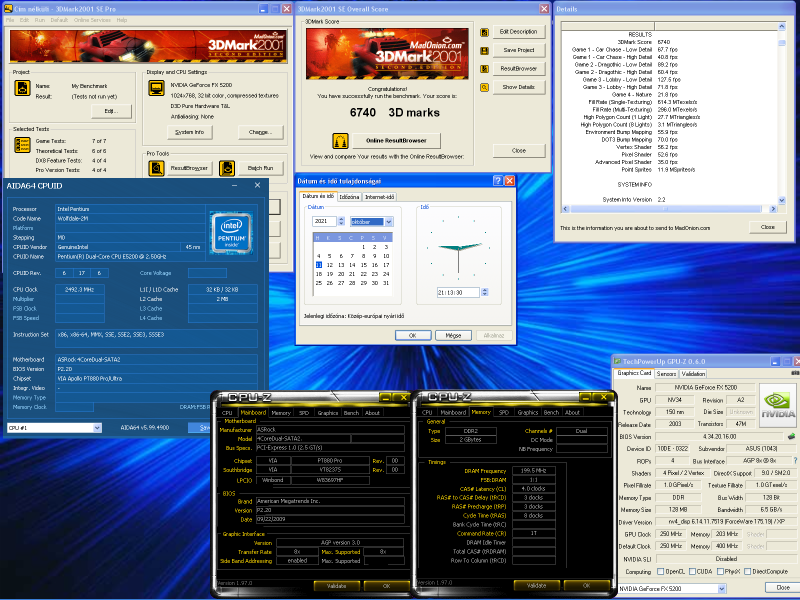Open the CPU #1 dropdown in AIDA64

pyautogui.click(x=97, y=428)
